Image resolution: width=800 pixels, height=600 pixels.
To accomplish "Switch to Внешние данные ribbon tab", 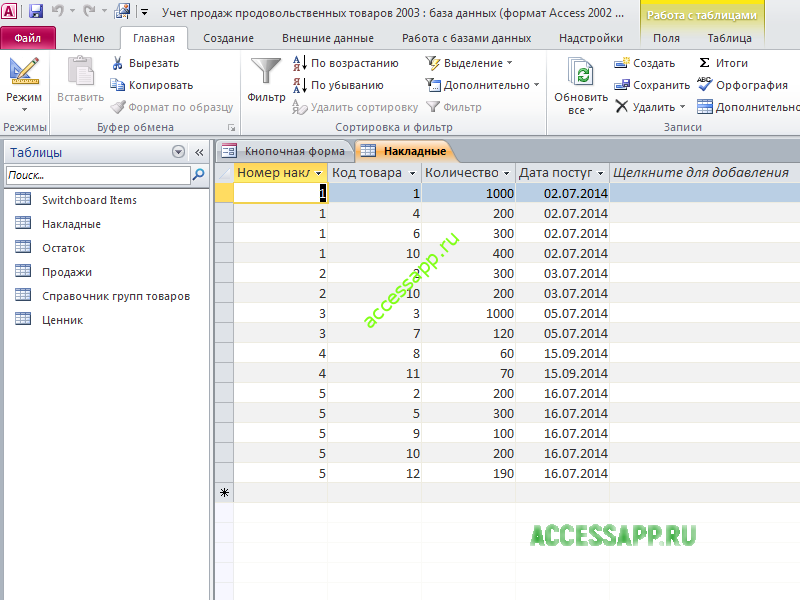I will [328, 38].
